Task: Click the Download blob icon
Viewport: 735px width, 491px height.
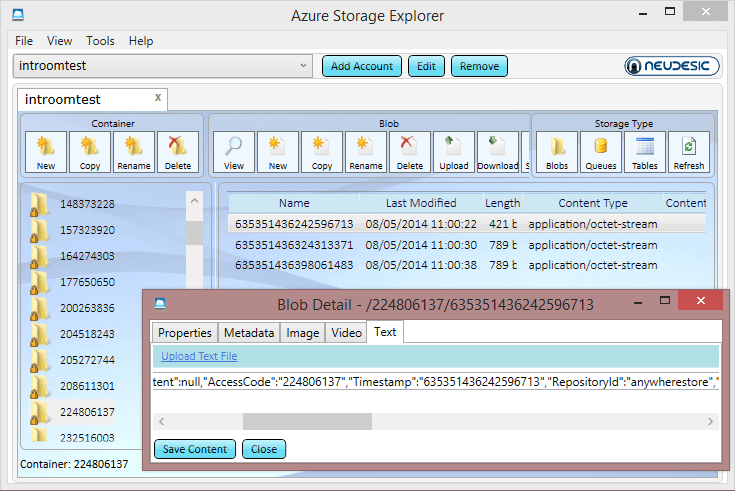Action: click(x=498, y=152)
